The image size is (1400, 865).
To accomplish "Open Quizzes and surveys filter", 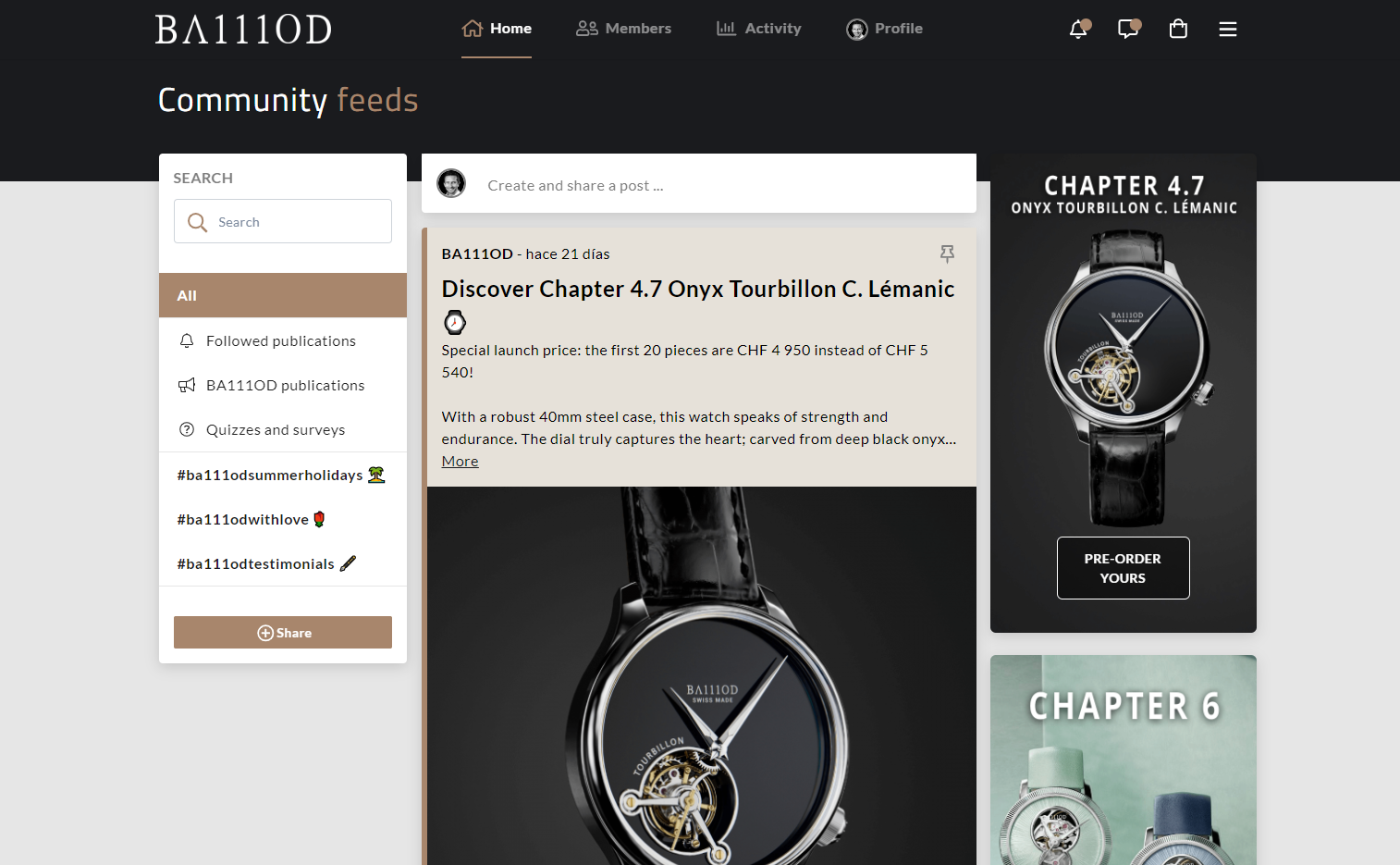I will 283,429.
